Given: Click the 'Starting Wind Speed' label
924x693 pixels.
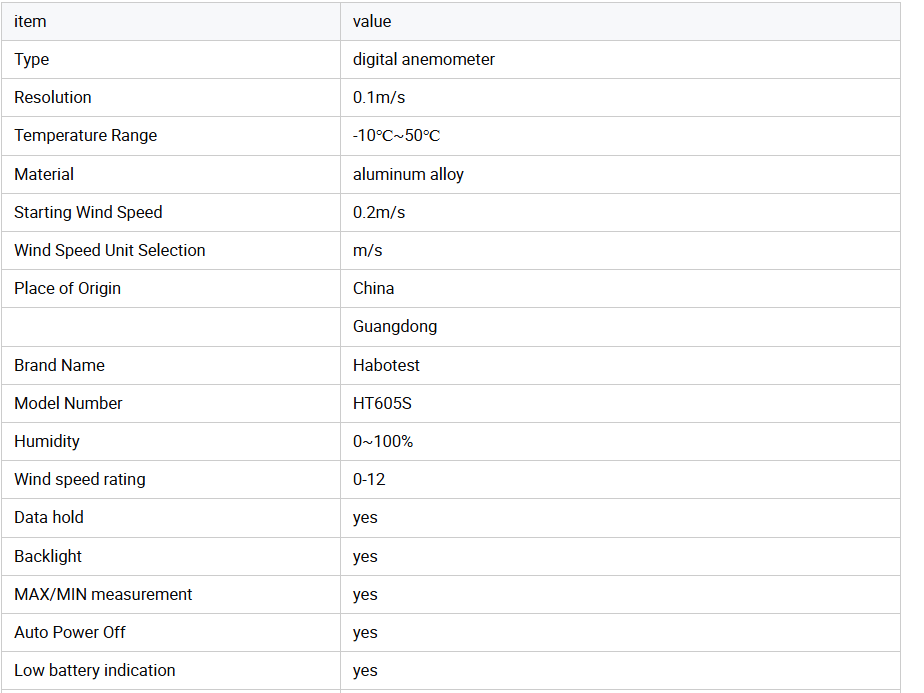Looking at the screenshot, I should [88, 212].
